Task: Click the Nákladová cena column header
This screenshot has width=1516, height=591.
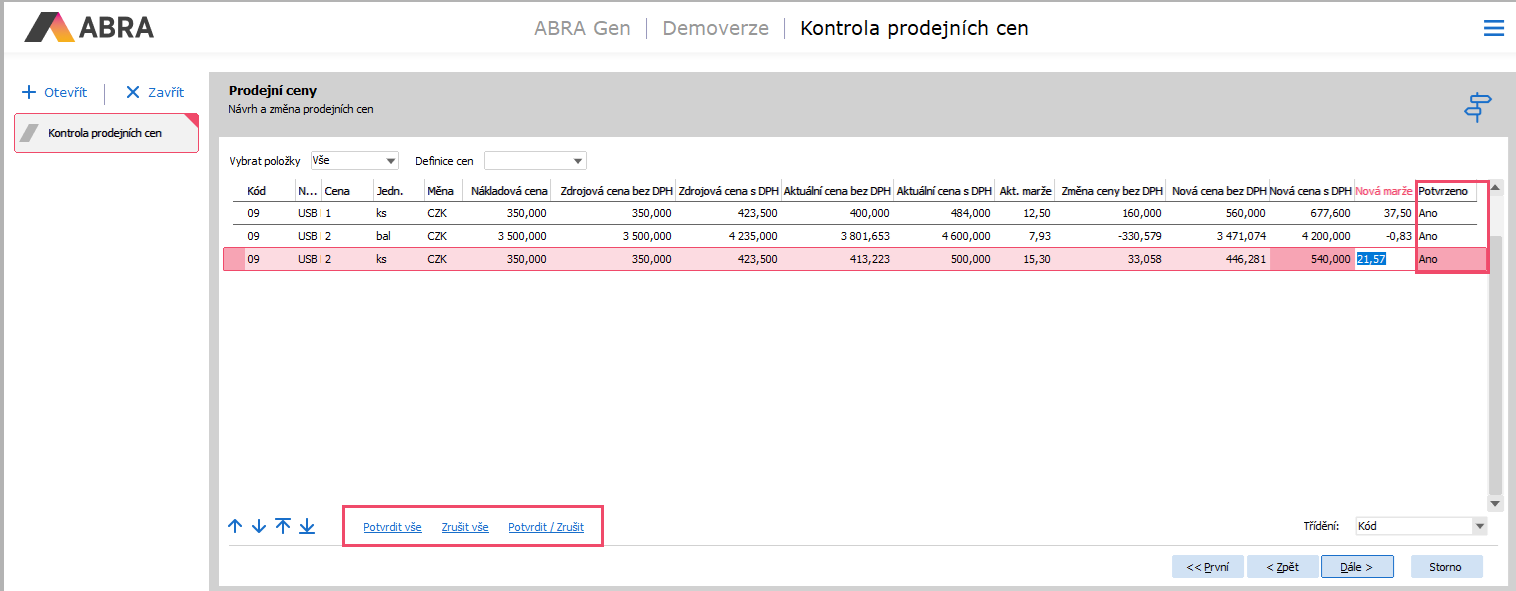Action: [x=509, y=191]
